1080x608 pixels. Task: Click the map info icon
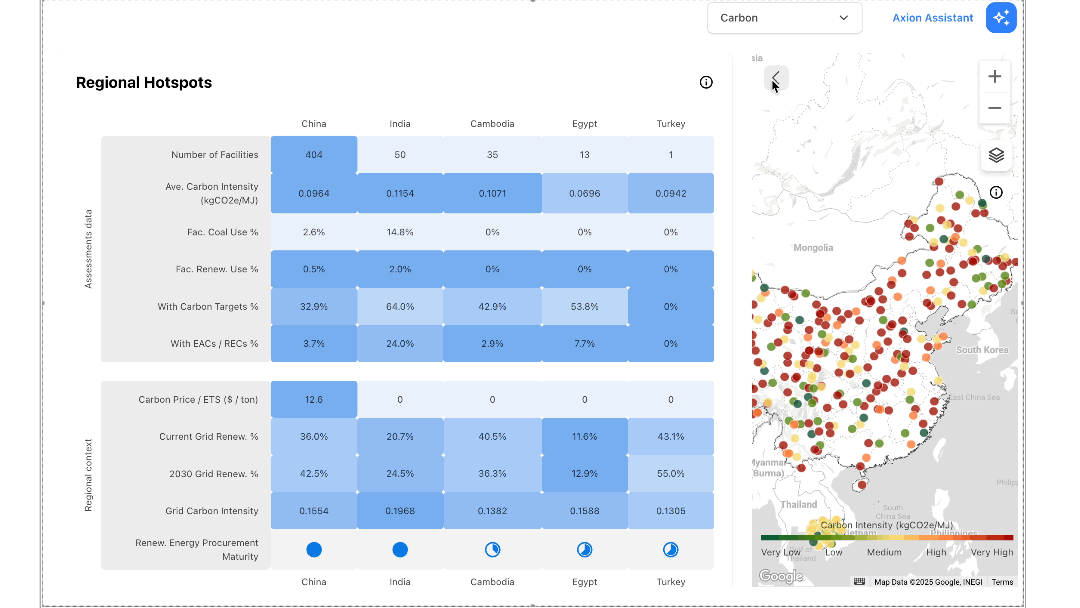[x=996, y=193]
